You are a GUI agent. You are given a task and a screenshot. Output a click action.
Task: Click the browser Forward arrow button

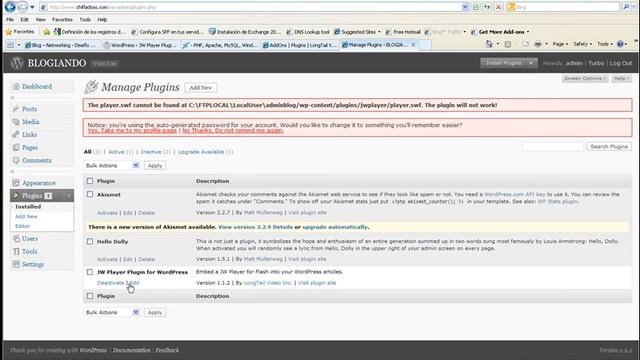(22, 7)
